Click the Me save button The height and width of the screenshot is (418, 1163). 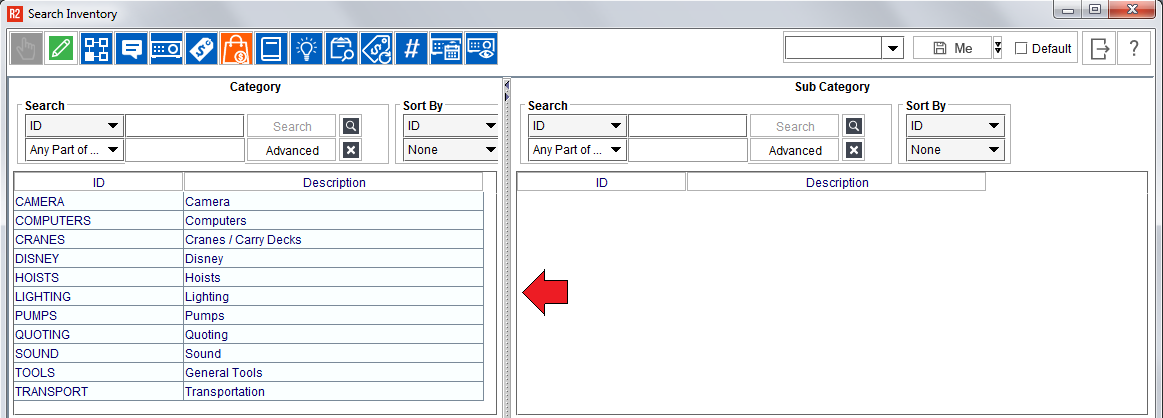(952, 48)
